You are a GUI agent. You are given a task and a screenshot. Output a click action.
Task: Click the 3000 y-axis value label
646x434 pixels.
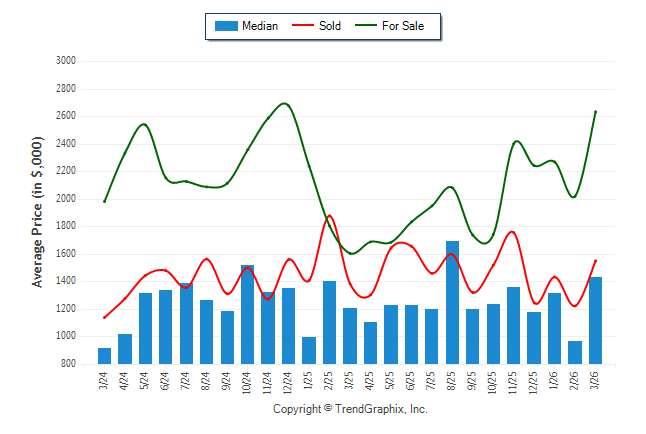66,61
